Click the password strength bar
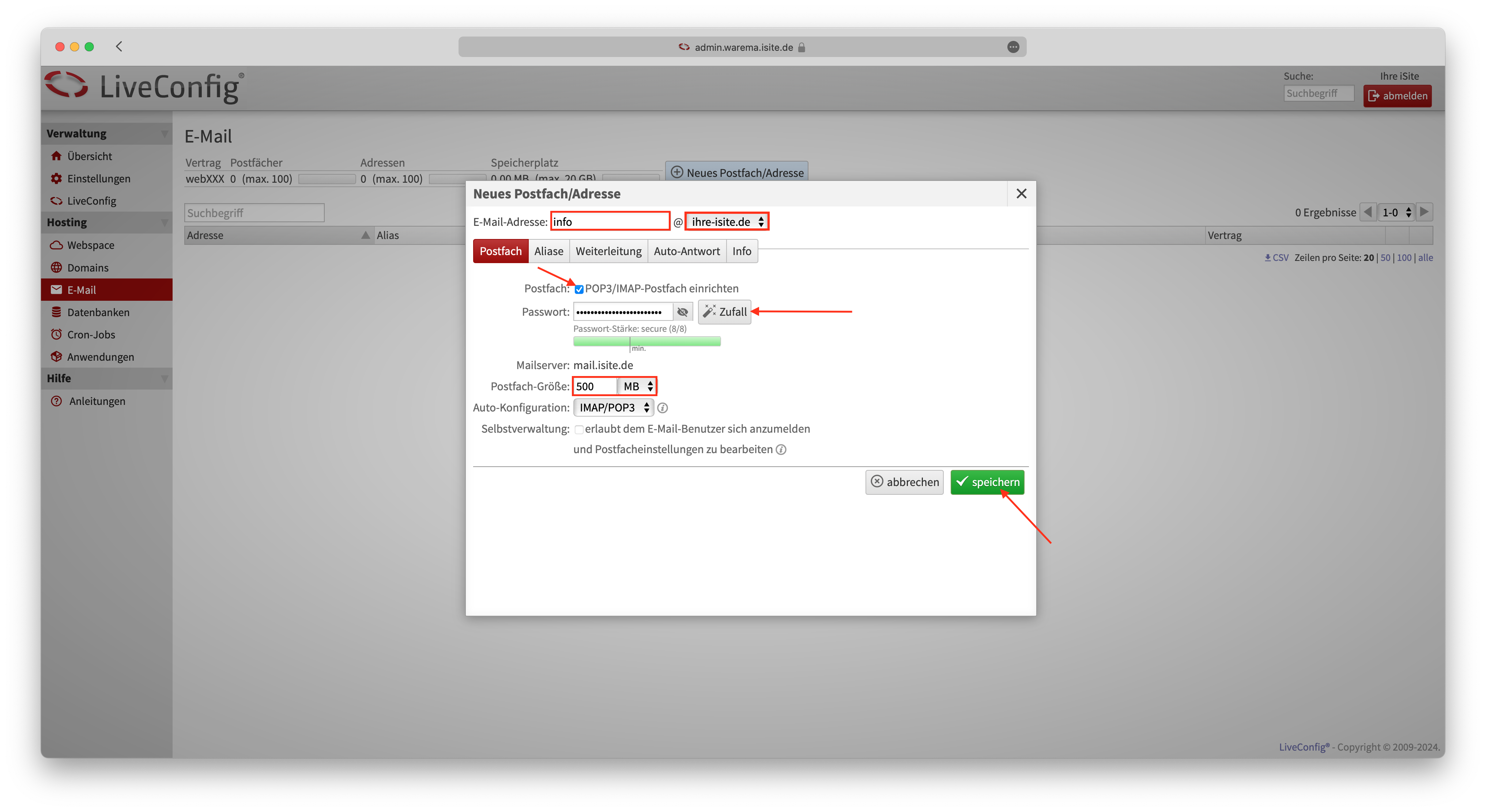The image size is (1486, 812). [647, 341]
